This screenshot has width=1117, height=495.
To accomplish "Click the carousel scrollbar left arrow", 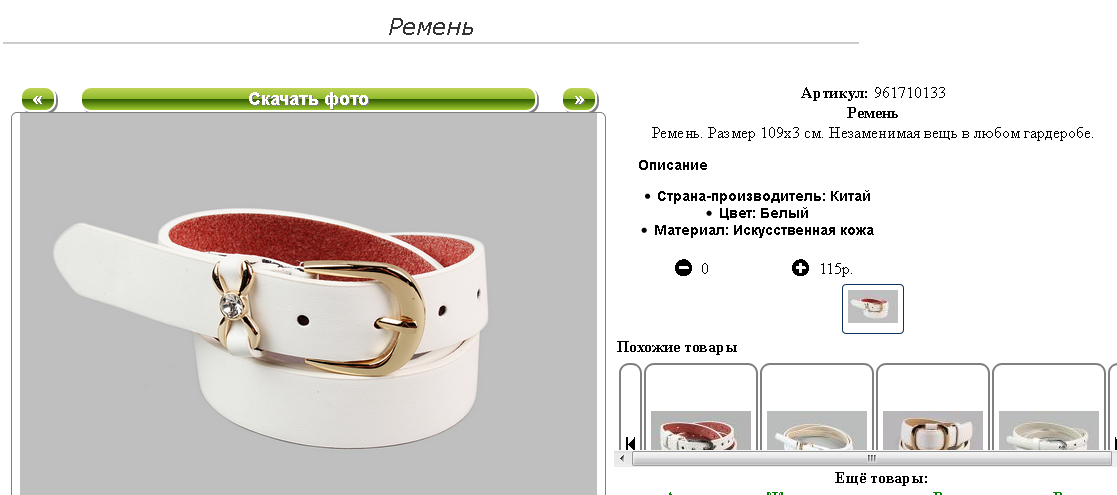I will [621, 459].
